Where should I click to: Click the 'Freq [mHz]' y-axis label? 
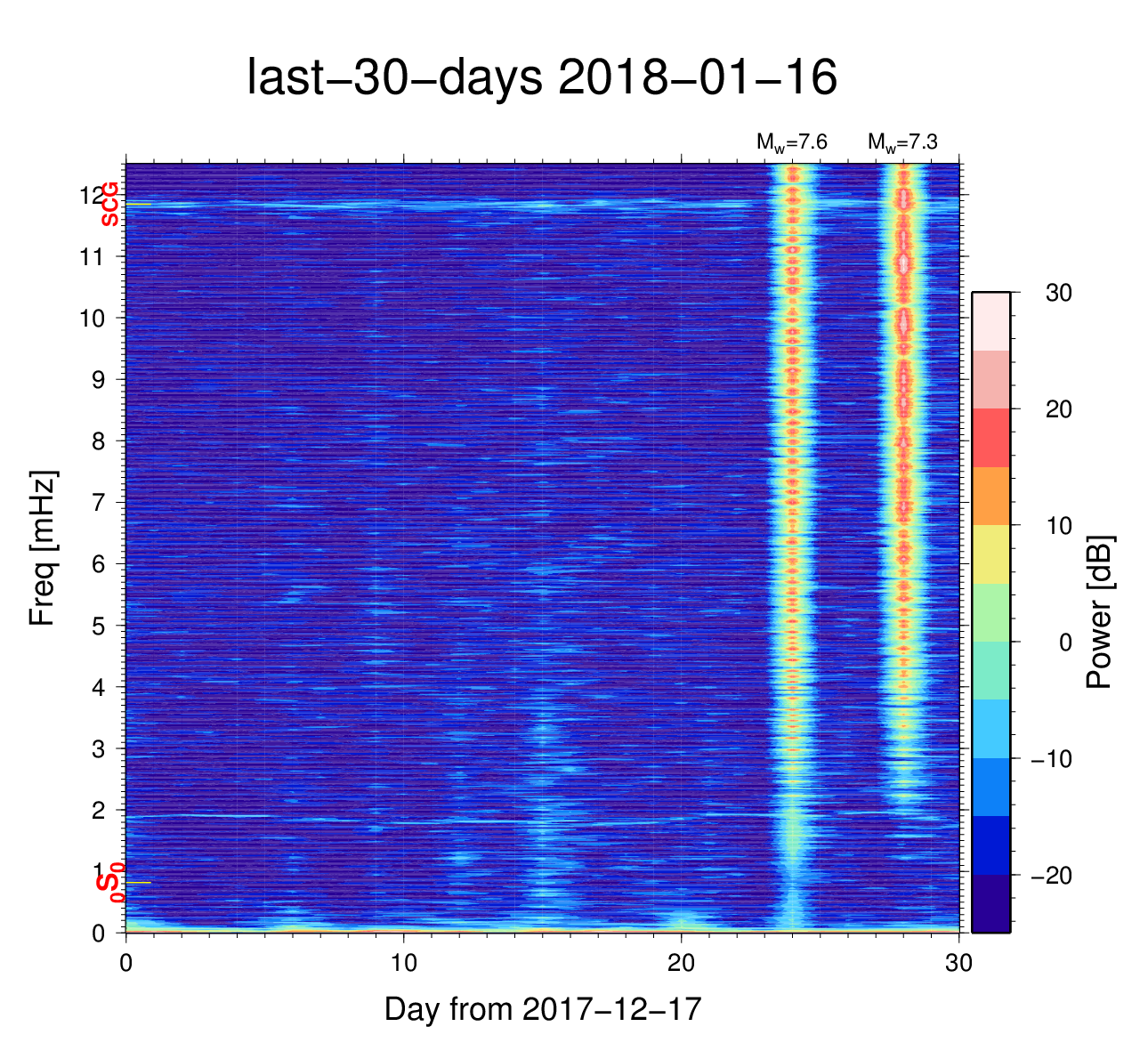[43, 548]
